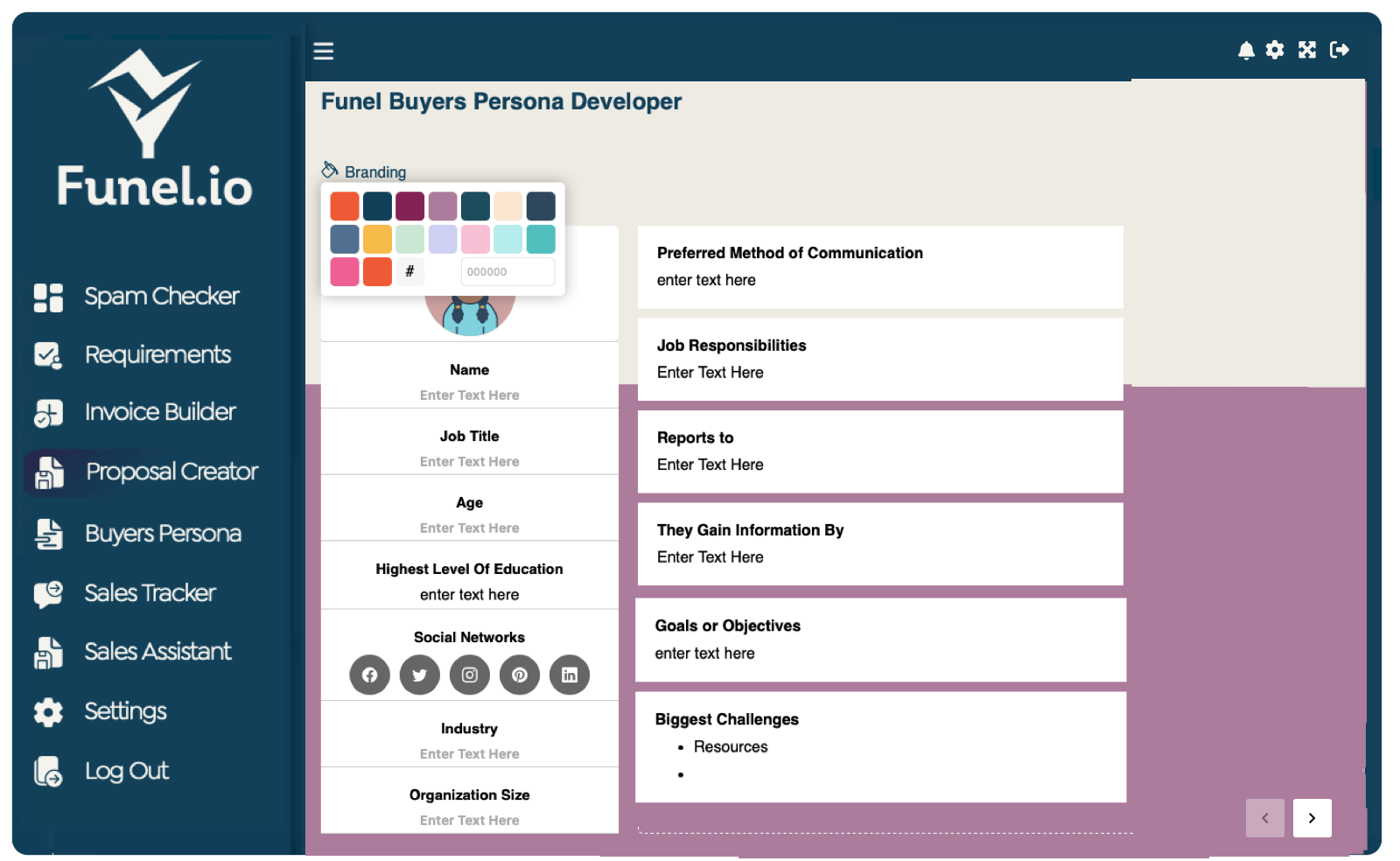Click the Name text field

coord(470,395)
